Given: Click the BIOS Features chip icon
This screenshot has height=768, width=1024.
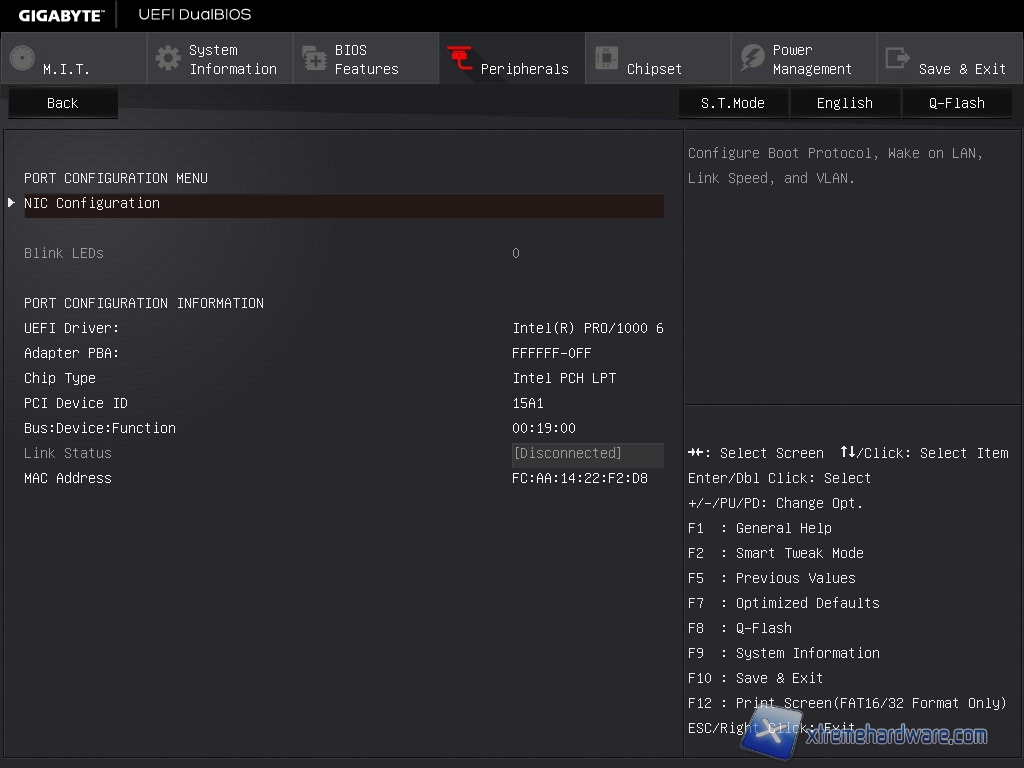Looking at the screenshot, I should click(314, 58).
